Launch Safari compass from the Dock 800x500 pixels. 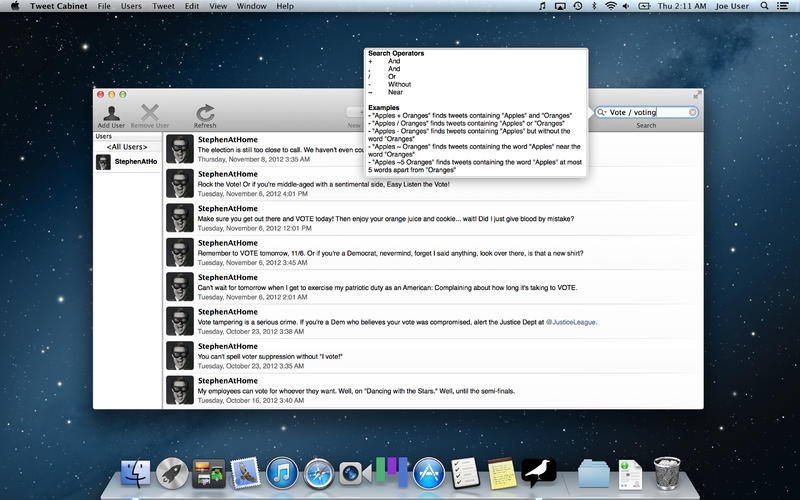tap(319, 474)
